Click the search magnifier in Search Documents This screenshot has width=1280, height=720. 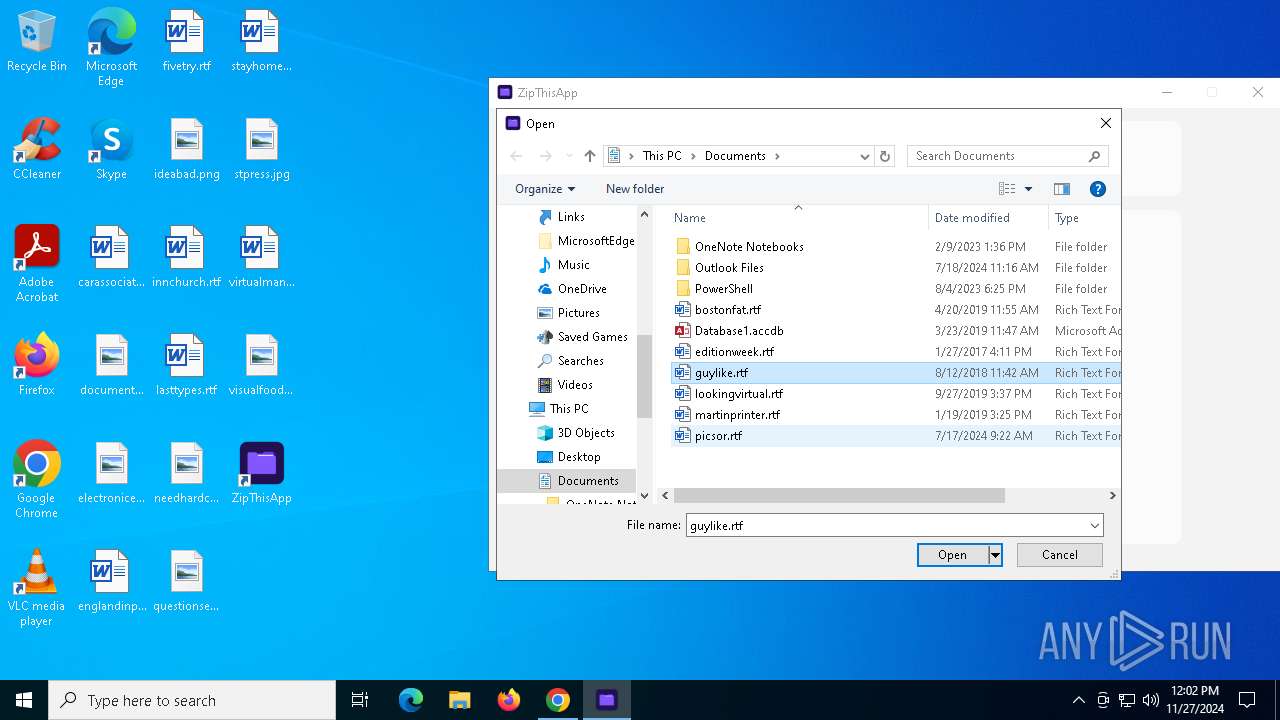(x=1094, y=156)
